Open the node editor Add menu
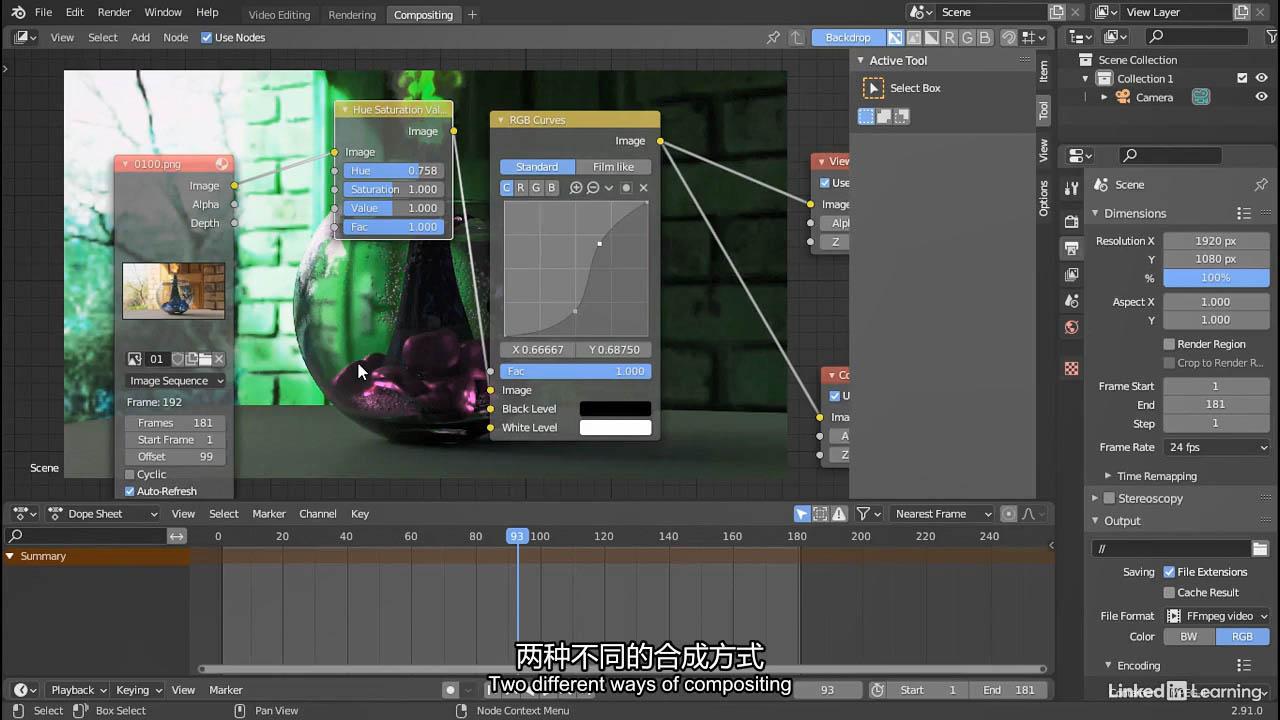Image resolution: width=1280 pixels, height=720 pixels. 140,37
